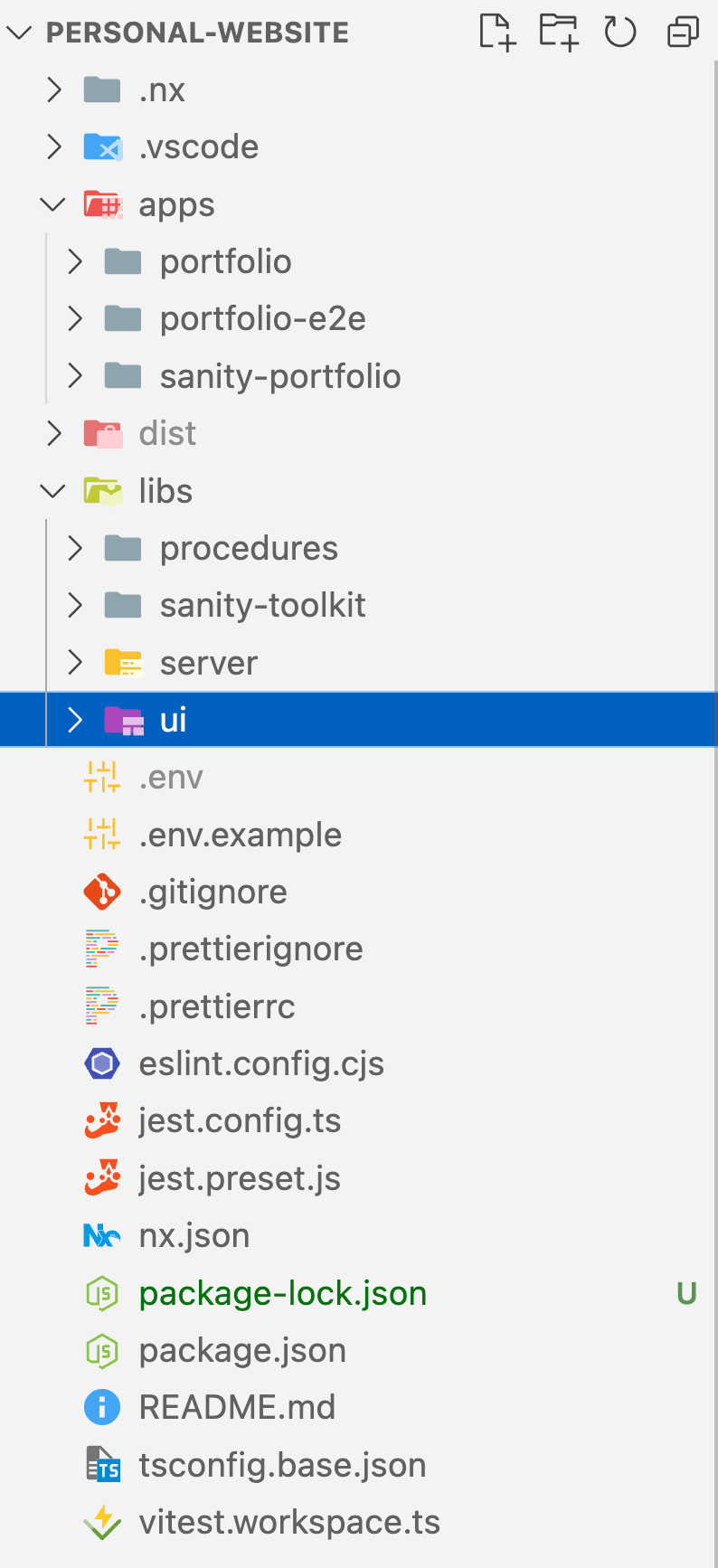The height and width of the screenshot is (1568, 718).
Task: Expand the dist folder chevron
Action: [54, 434]
